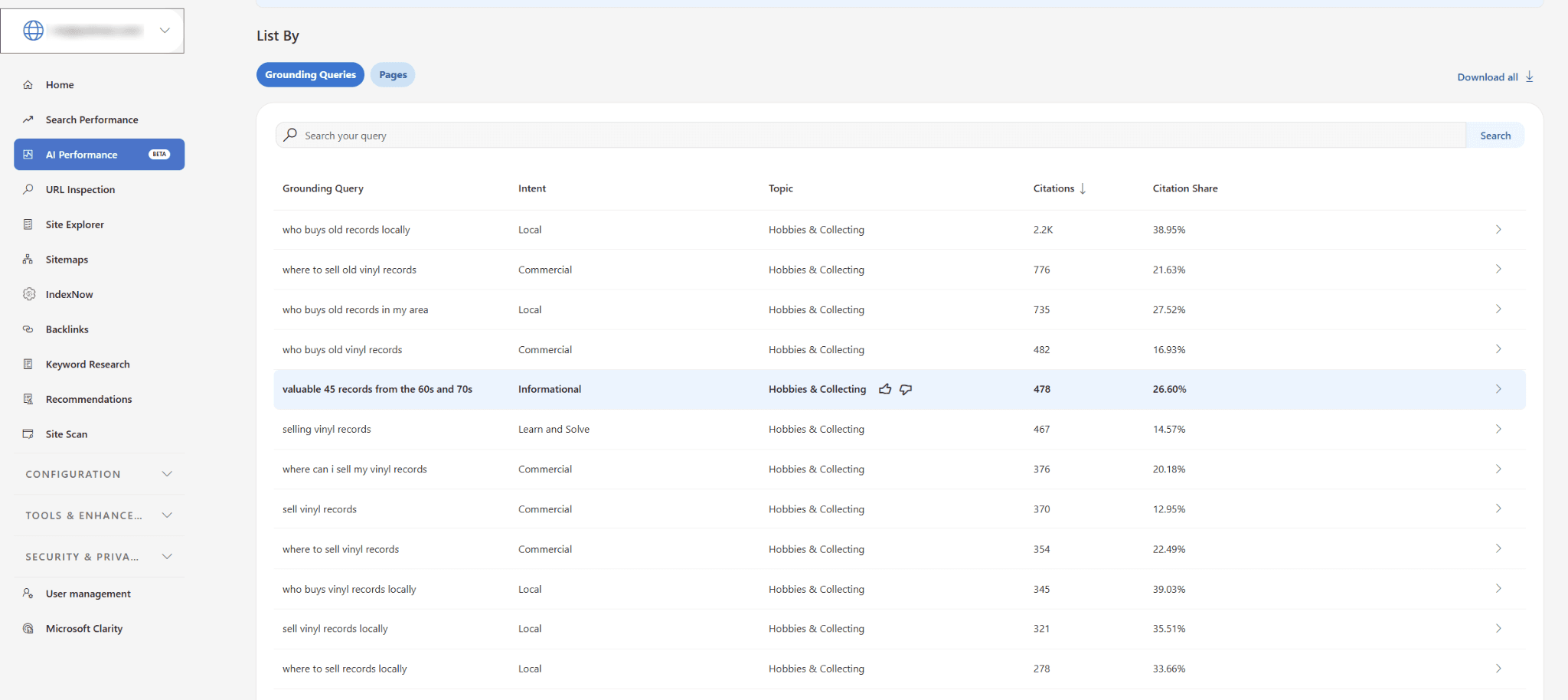Click the Search your query input field
1568x700 pixels.
[x=871, y=136]
